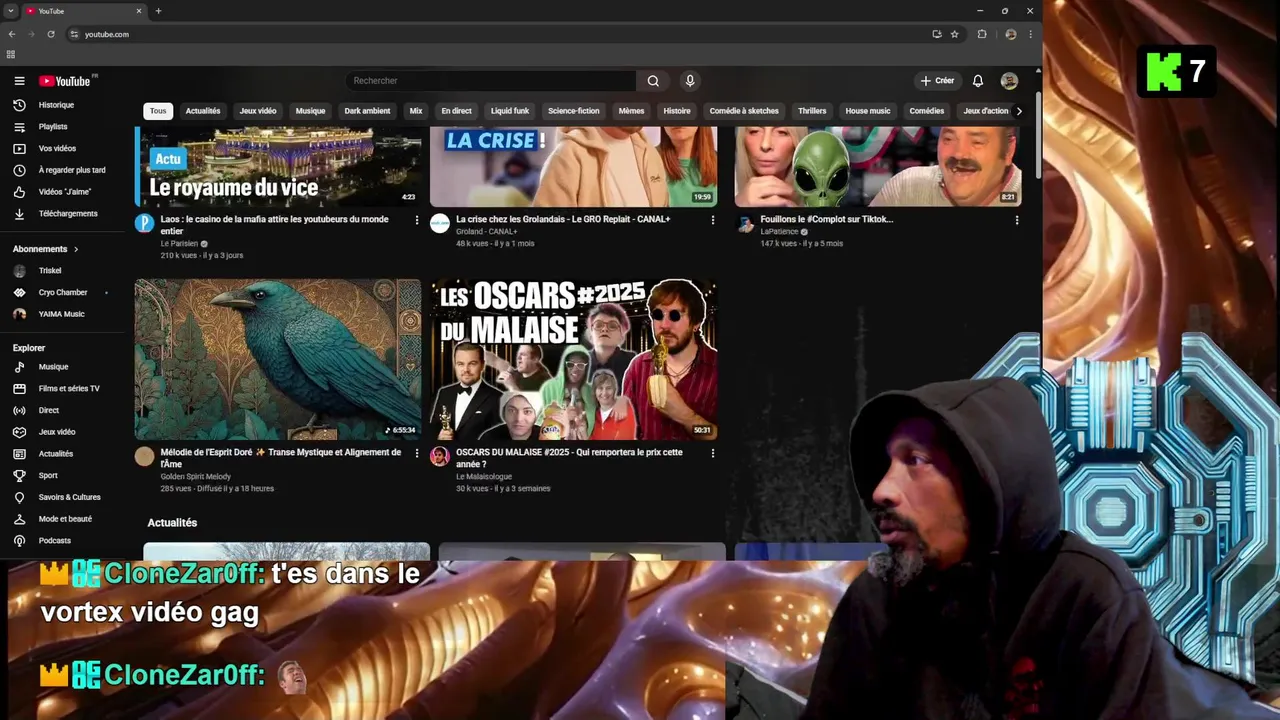Image resolution: width=1280 pixels, height=720 pixels.
Task: Open Cryo Chamber subscription channel
Action: click(62, 293)
